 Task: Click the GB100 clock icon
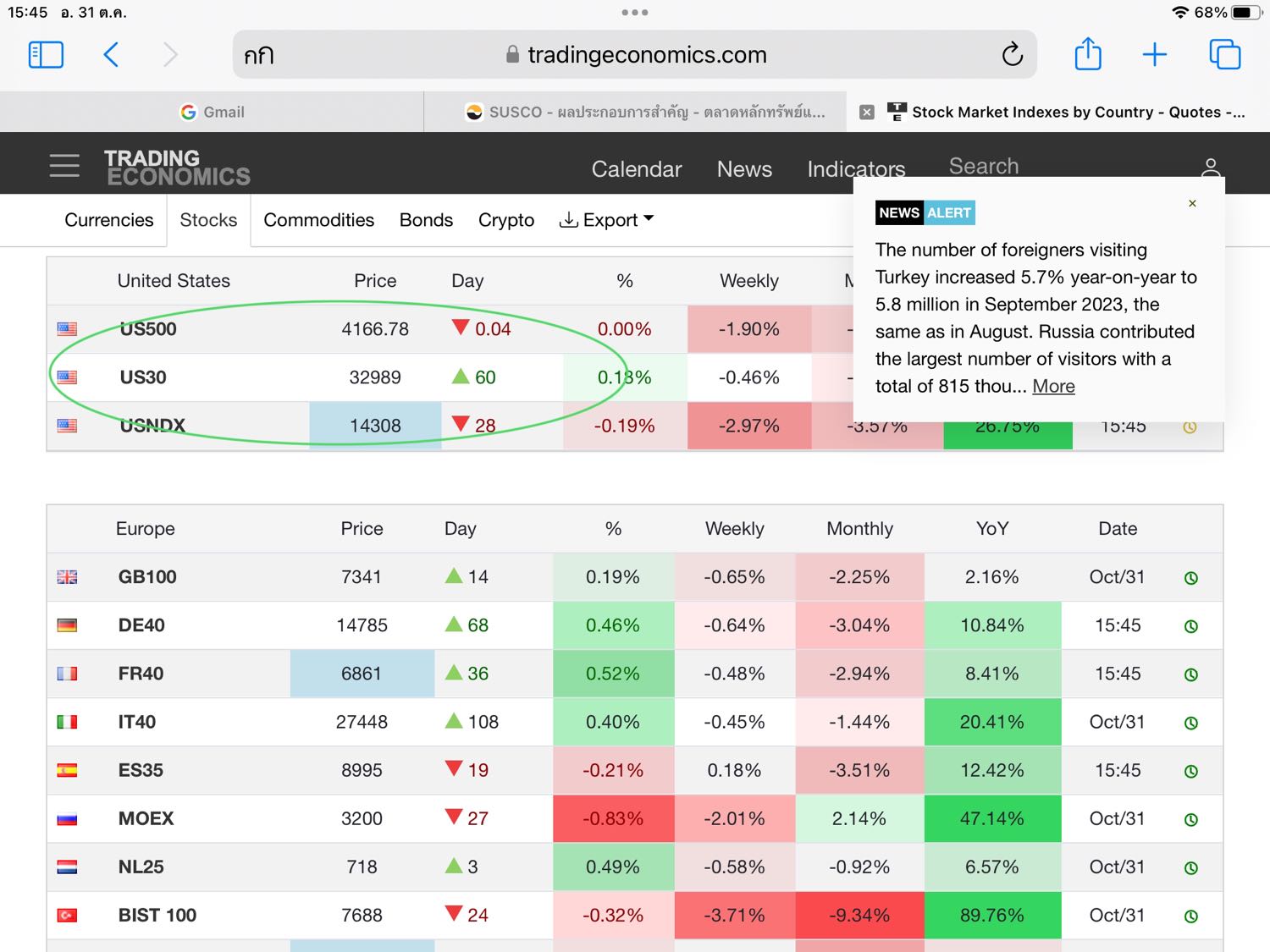click(x=1190, y=578)
